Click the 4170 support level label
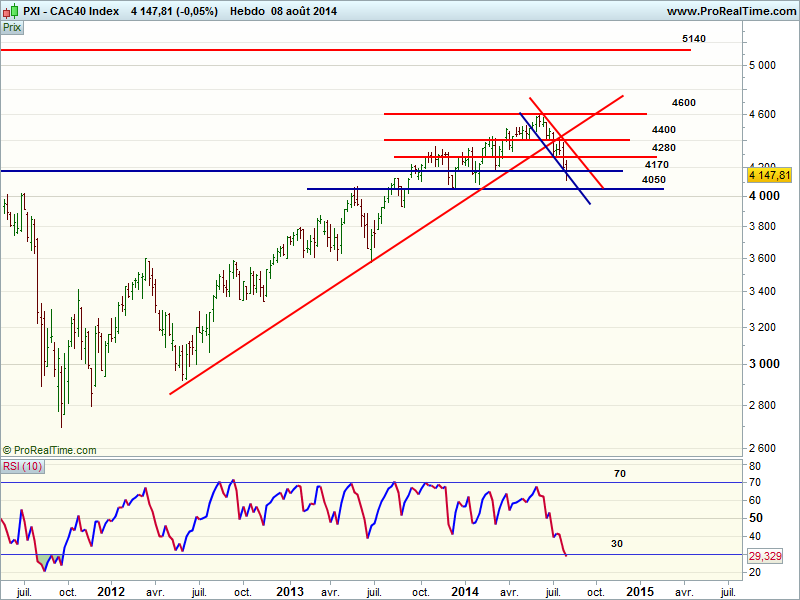Screen dimensions: 800x600 tap(657, 164)
